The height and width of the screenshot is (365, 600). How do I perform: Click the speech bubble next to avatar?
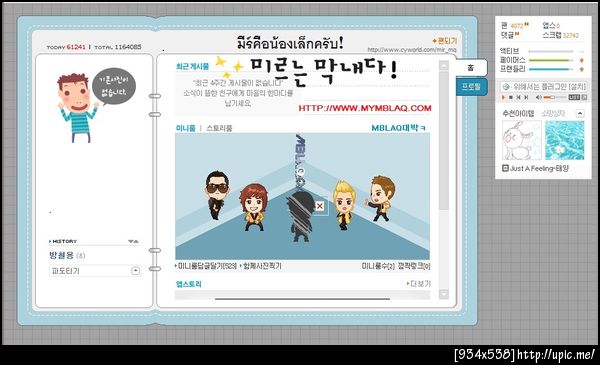pos(114,86)
